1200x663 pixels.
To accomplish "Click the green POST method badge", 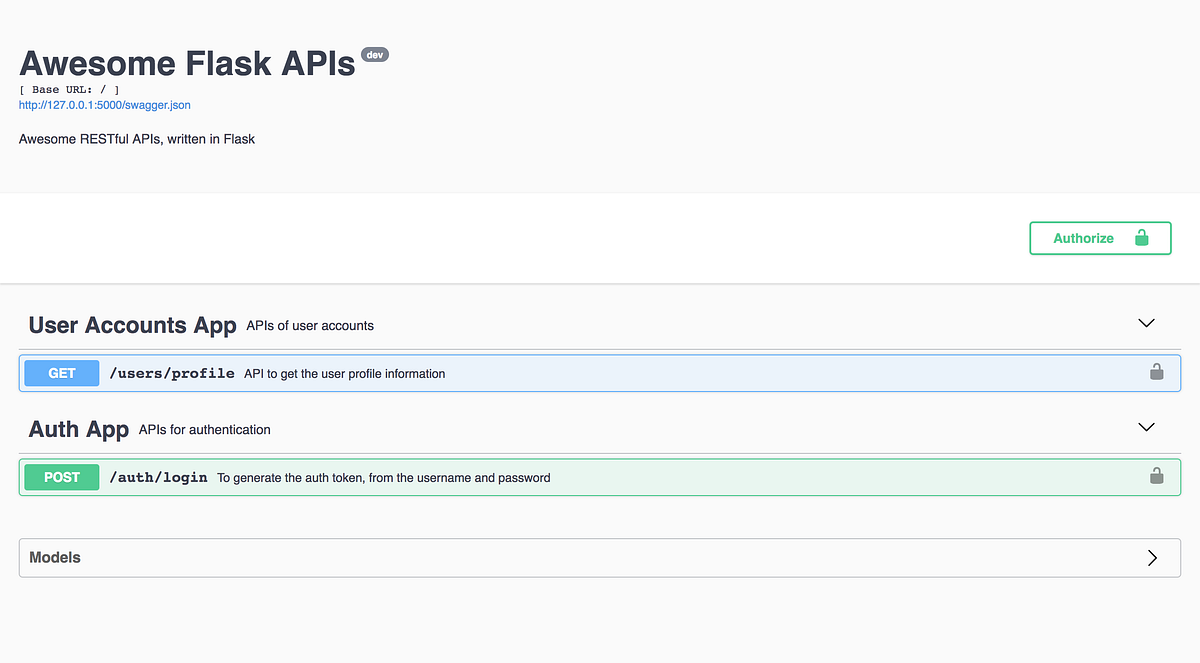I will pos(61,477).
